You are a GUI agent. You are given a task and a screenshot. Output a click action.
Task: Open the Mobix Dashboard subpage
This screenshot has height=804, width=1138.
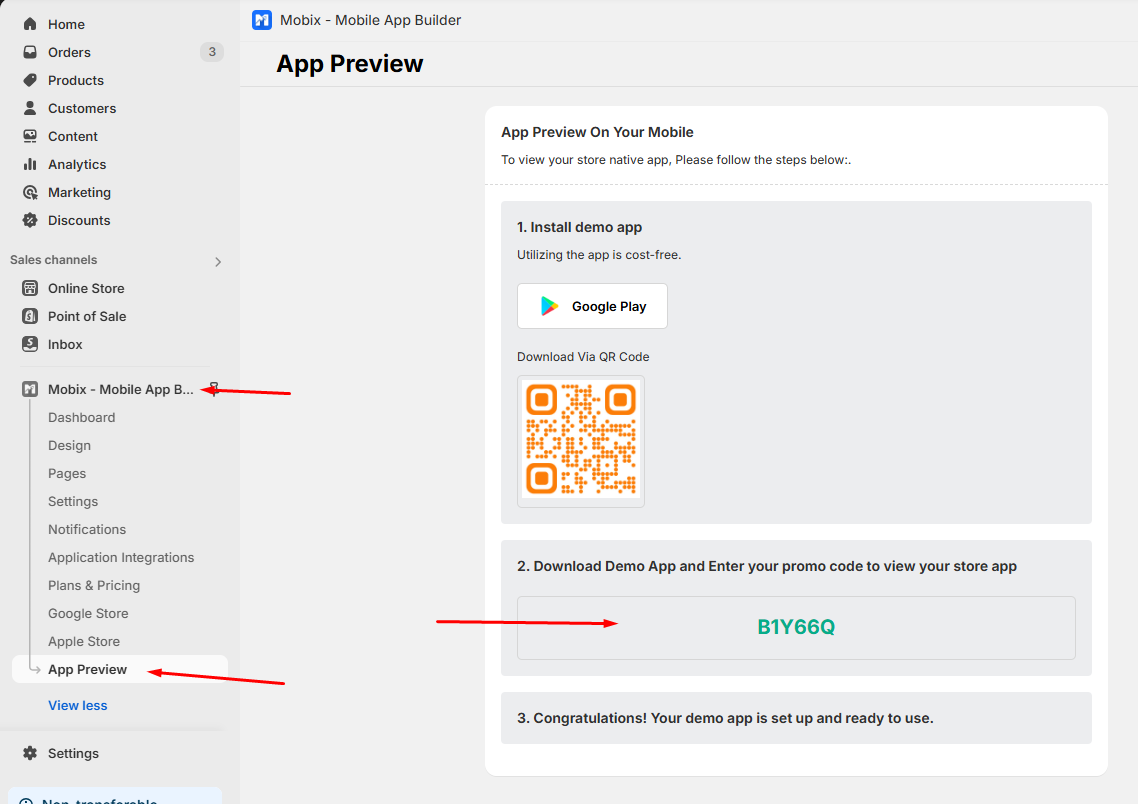(x=81, y=417)
